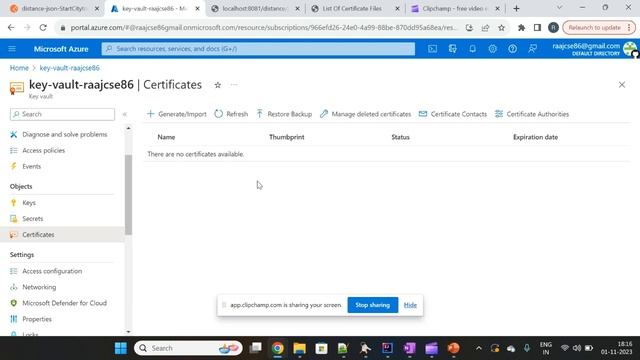Reload the current page
Screen dimensions: 640x360
(x=43, y=27)
